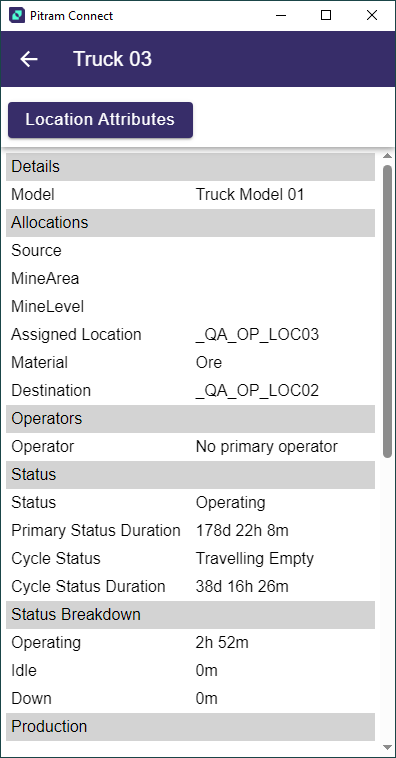Select Destination value _QA_OP_LOC02
The image size is (396, 758).
257,391
